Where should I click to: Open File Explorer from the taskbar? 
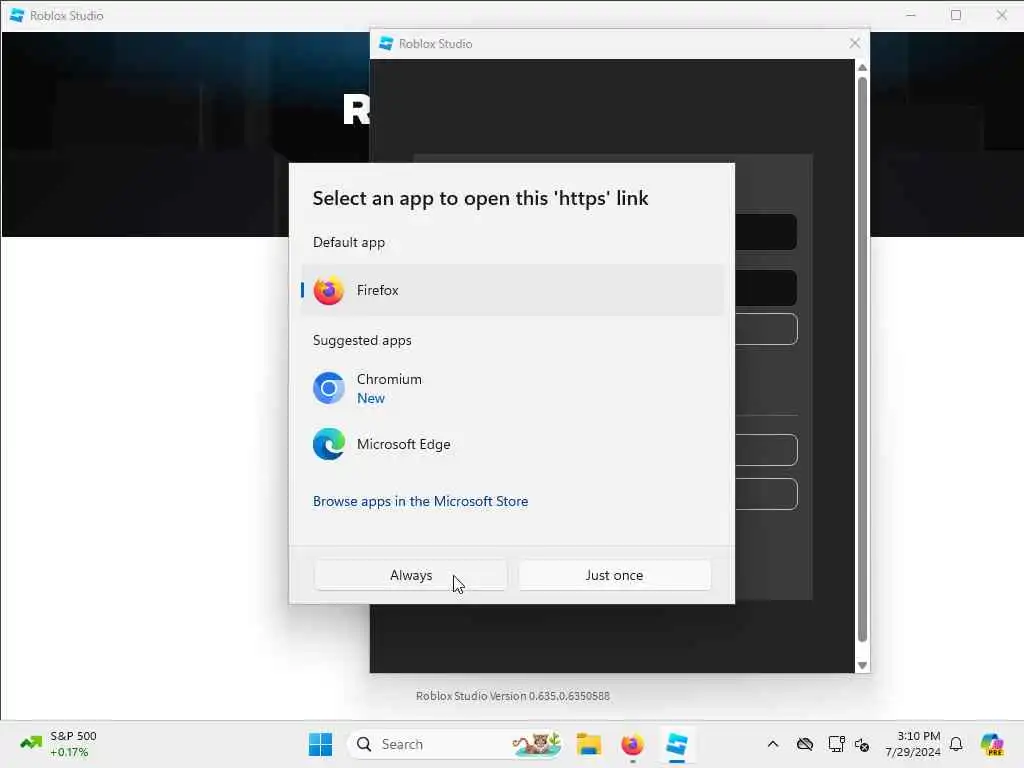tap(588, 744)
